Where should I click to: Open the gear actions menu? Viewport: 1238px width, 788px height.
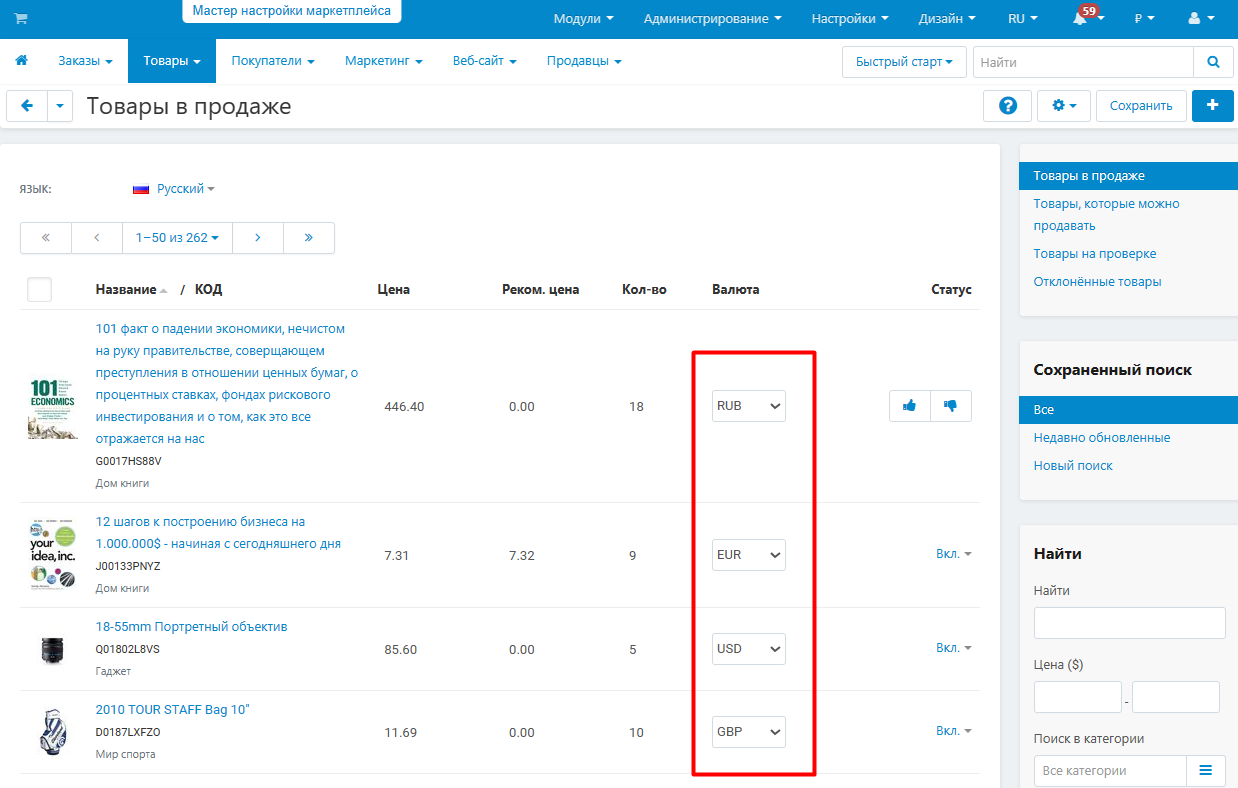pyautogui.click(x=1064, y=106)
